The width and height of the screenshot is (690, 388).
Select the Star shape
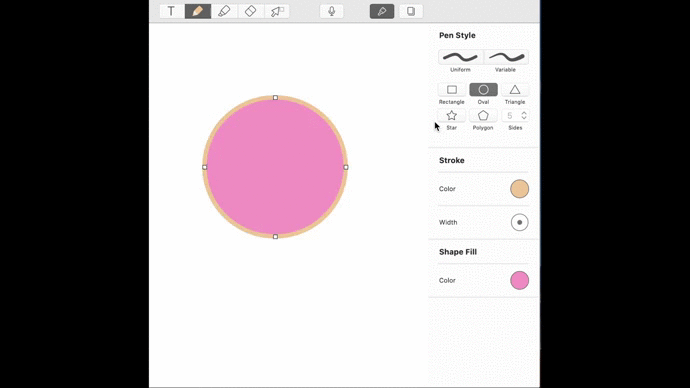(451, 115)
